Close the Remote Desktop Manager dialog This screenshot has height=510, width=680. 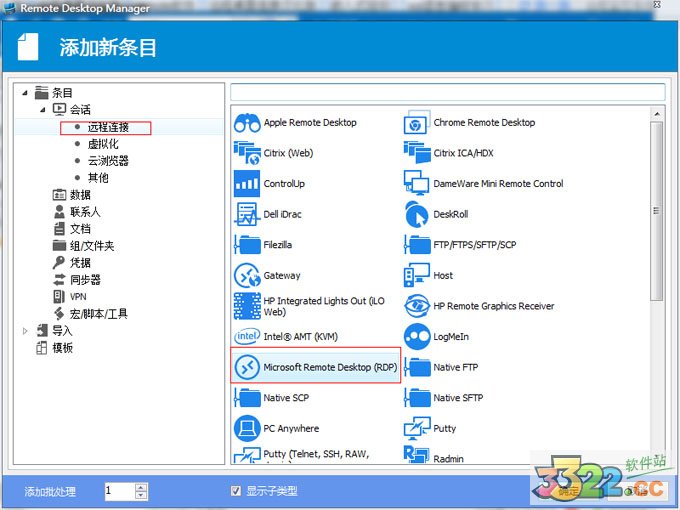[657, 5]
